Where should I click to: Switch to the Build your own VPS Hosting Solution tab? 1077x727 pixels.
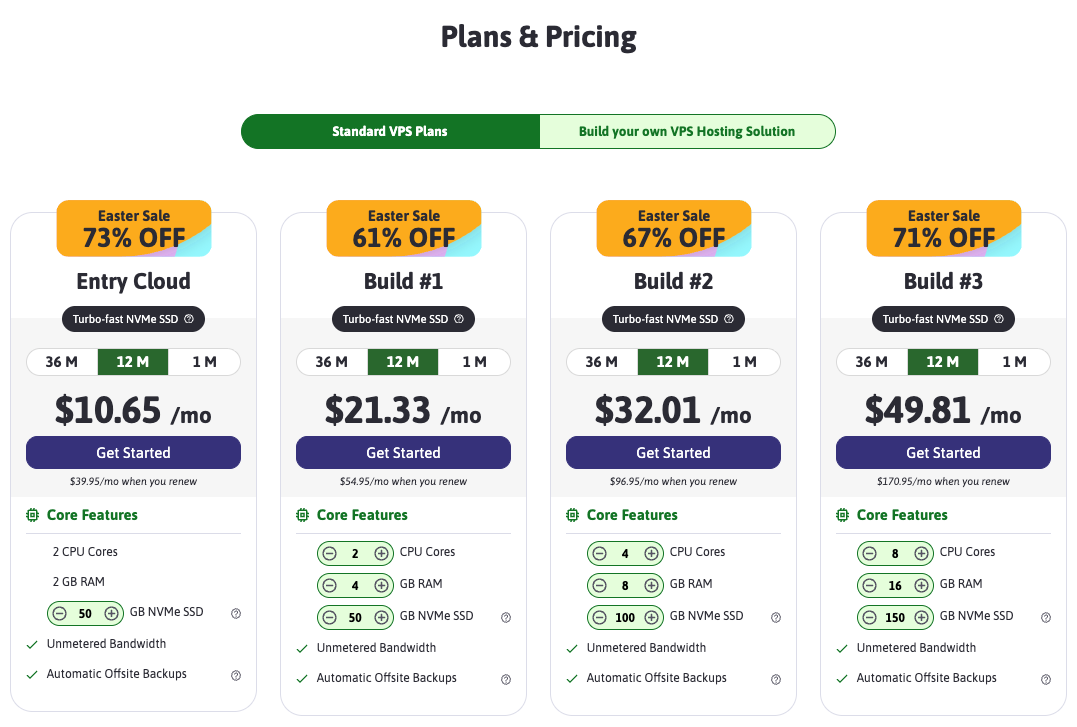coord(687,131)
